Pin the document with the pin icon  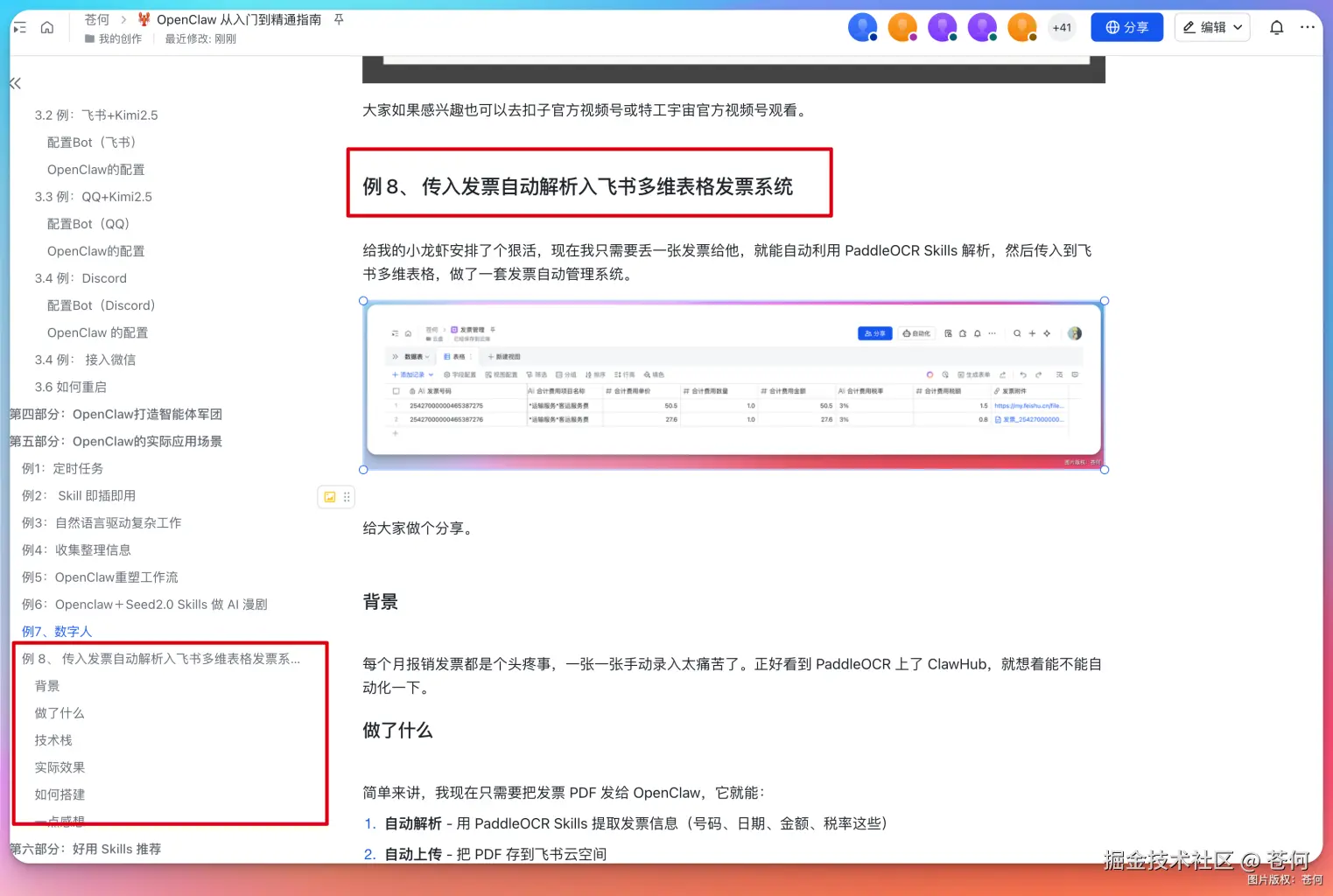339,19
